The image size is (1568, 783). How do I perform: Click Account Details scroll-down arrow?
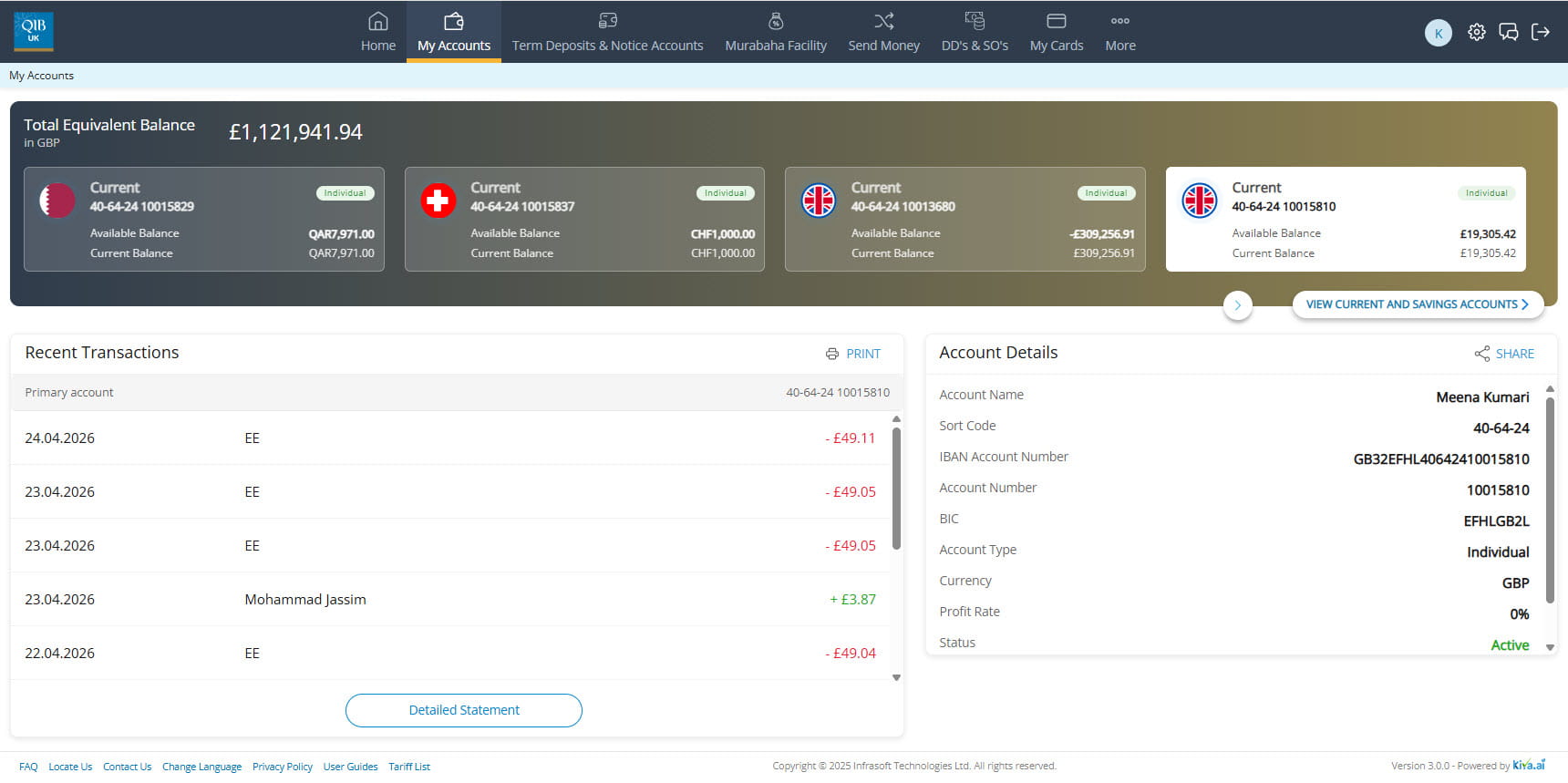point(1550,647)
